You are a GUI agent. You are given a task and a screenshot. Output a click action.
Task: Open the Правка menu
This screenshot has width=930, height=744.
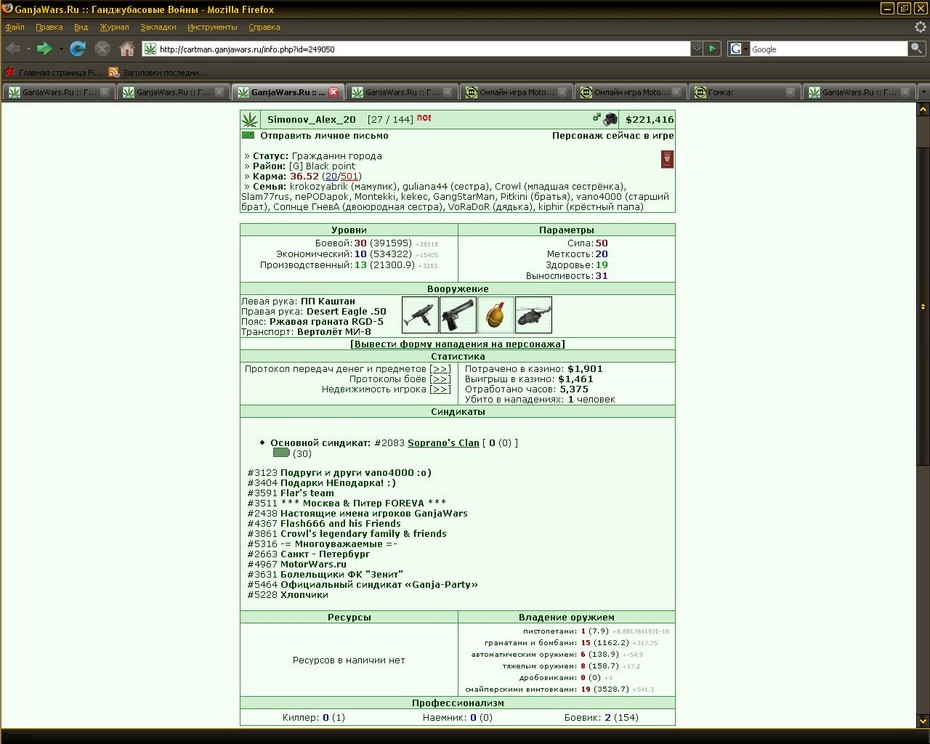tap(49, 27)
